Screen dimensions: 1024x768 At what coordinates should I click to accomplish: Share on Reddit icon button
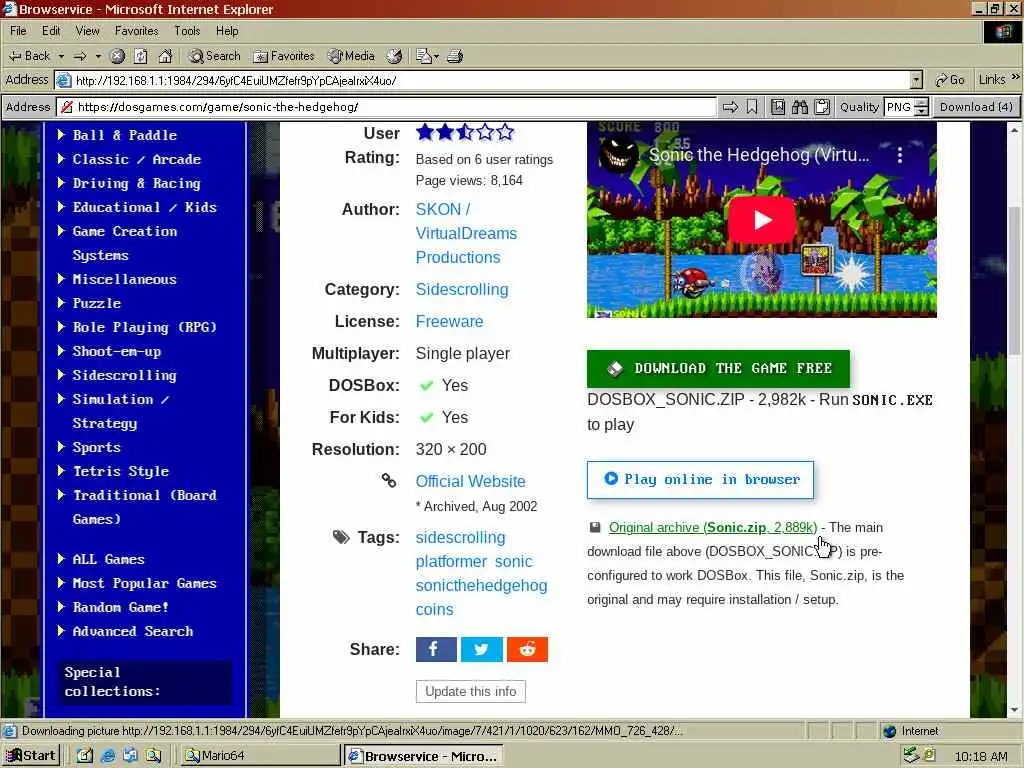pos(528,649)
